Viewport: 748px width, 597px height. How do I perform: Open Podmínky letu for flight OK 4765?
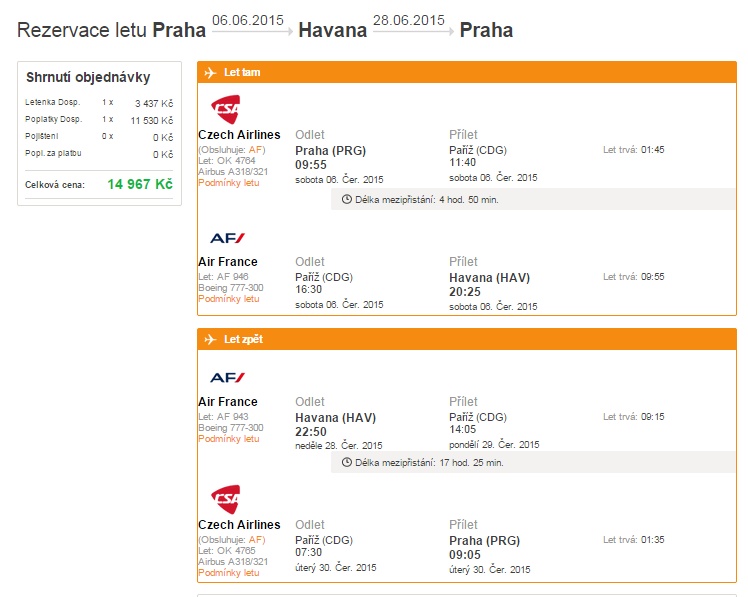pyautogui.click(x=229, y=573)
